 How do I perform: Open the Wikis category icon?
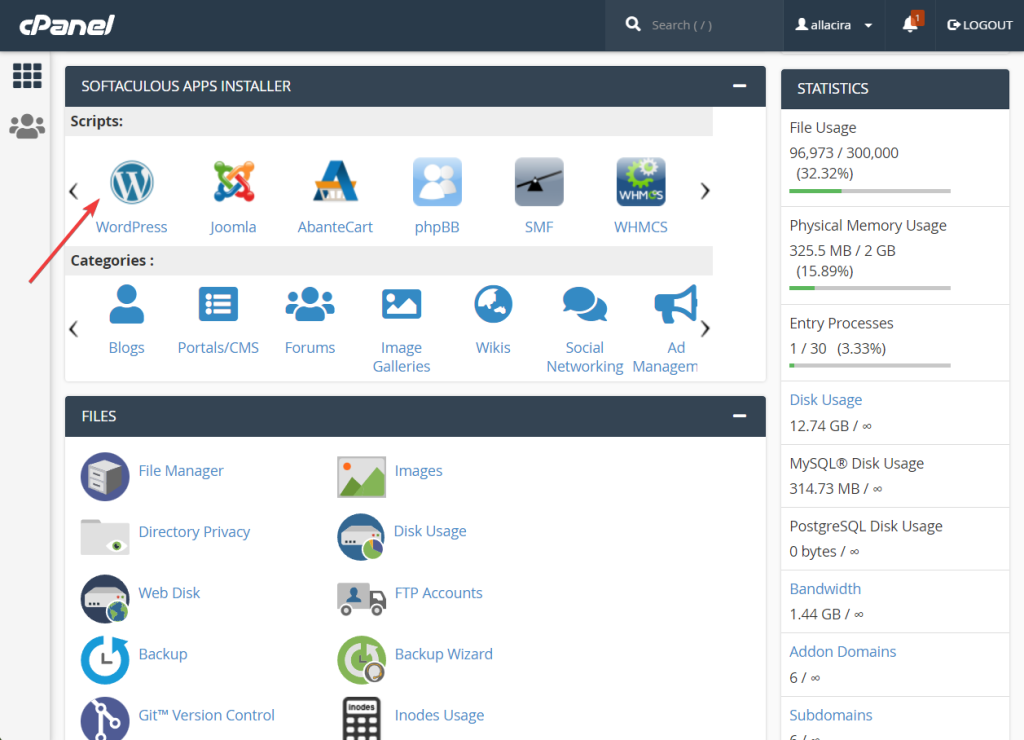[x=493, y=304]
